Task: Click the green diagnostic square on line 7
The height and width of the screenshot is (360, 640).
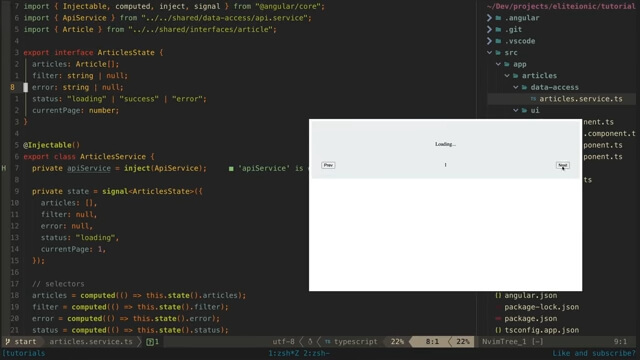Action: click(x=231, y=169)
